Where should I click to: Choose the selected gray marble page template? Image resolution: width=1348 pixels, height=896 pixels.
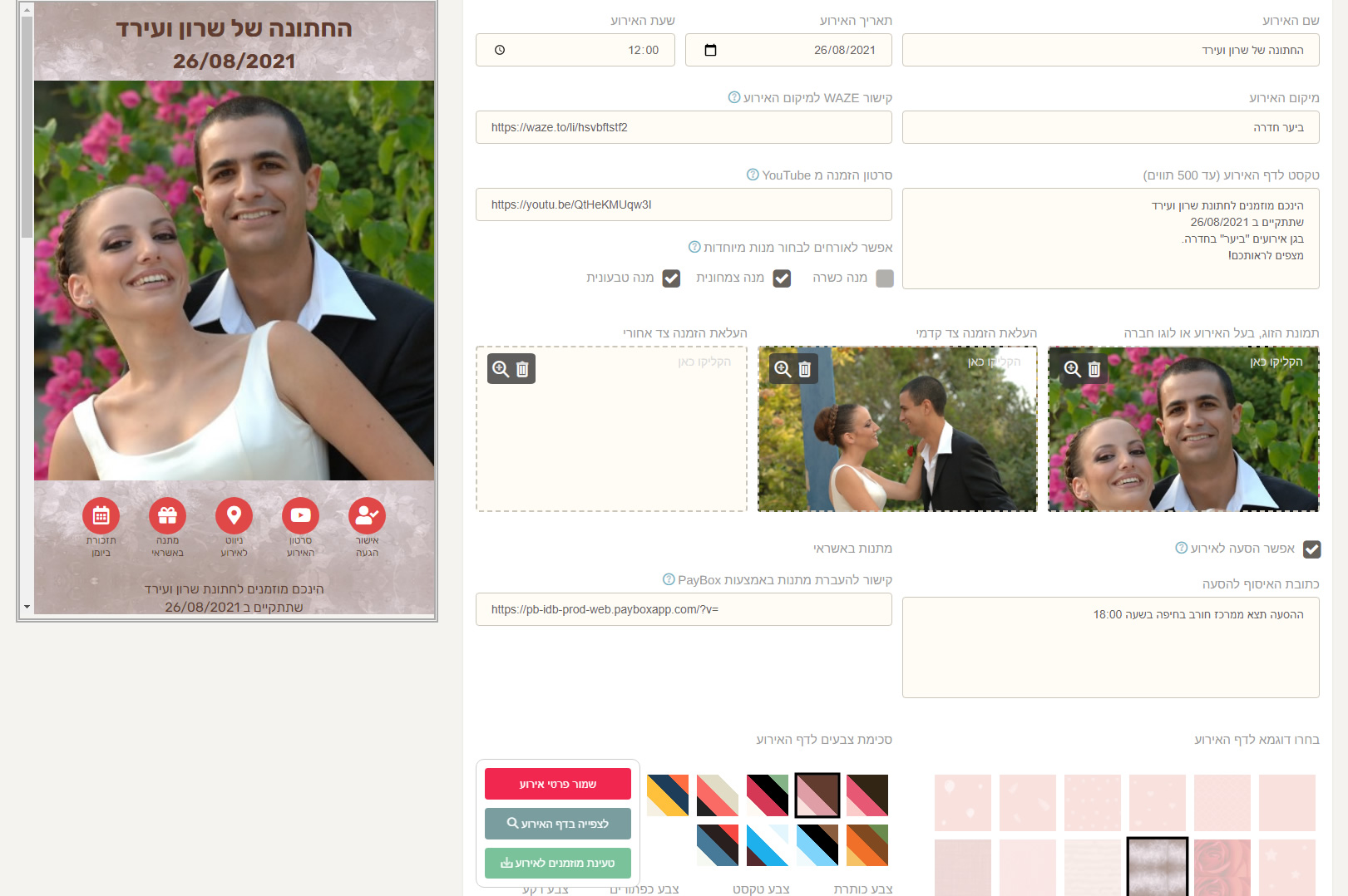coord(1158,867)
